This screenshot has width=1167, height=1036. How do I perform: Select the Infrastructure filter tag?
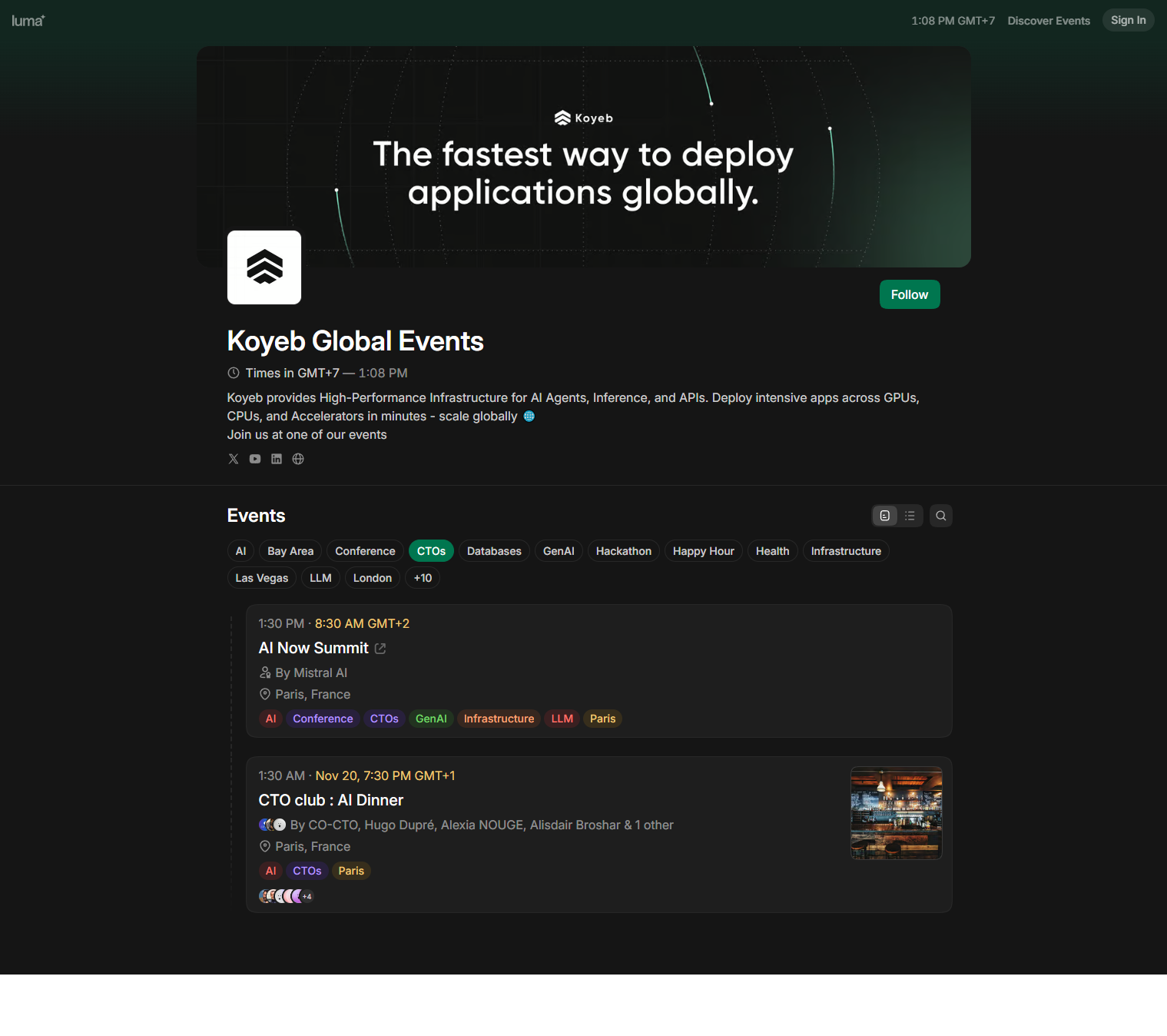[846, 551]
